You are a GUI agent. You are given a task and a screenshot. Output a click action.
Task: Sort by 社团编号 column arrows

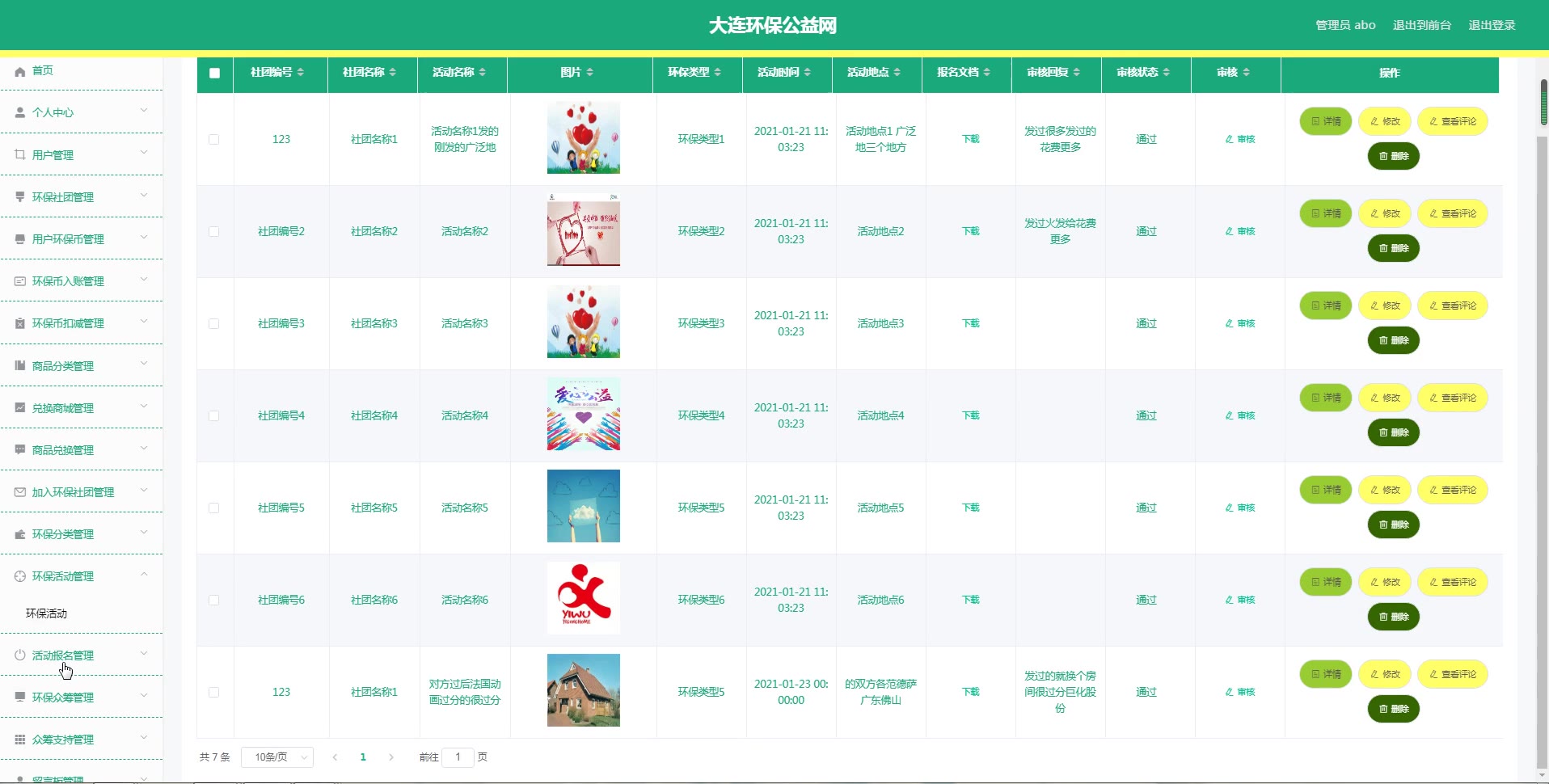301,73
